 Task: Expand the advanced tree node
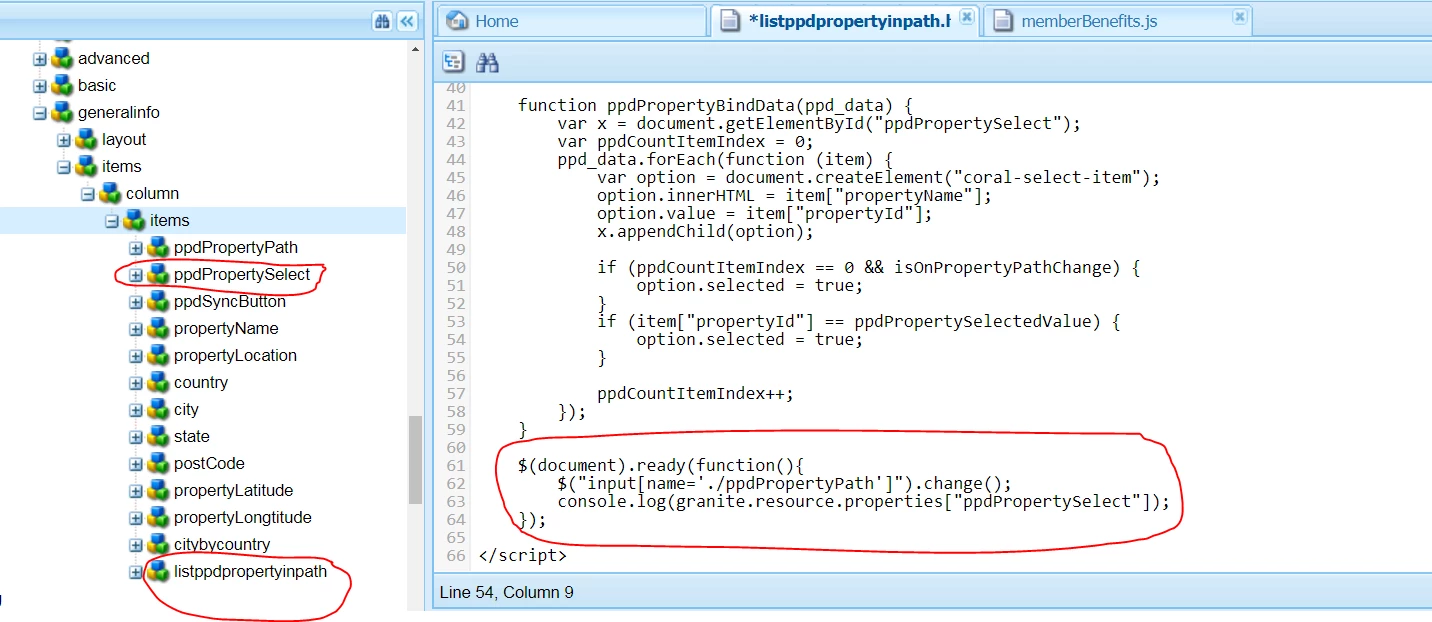(x=40, y=59)
